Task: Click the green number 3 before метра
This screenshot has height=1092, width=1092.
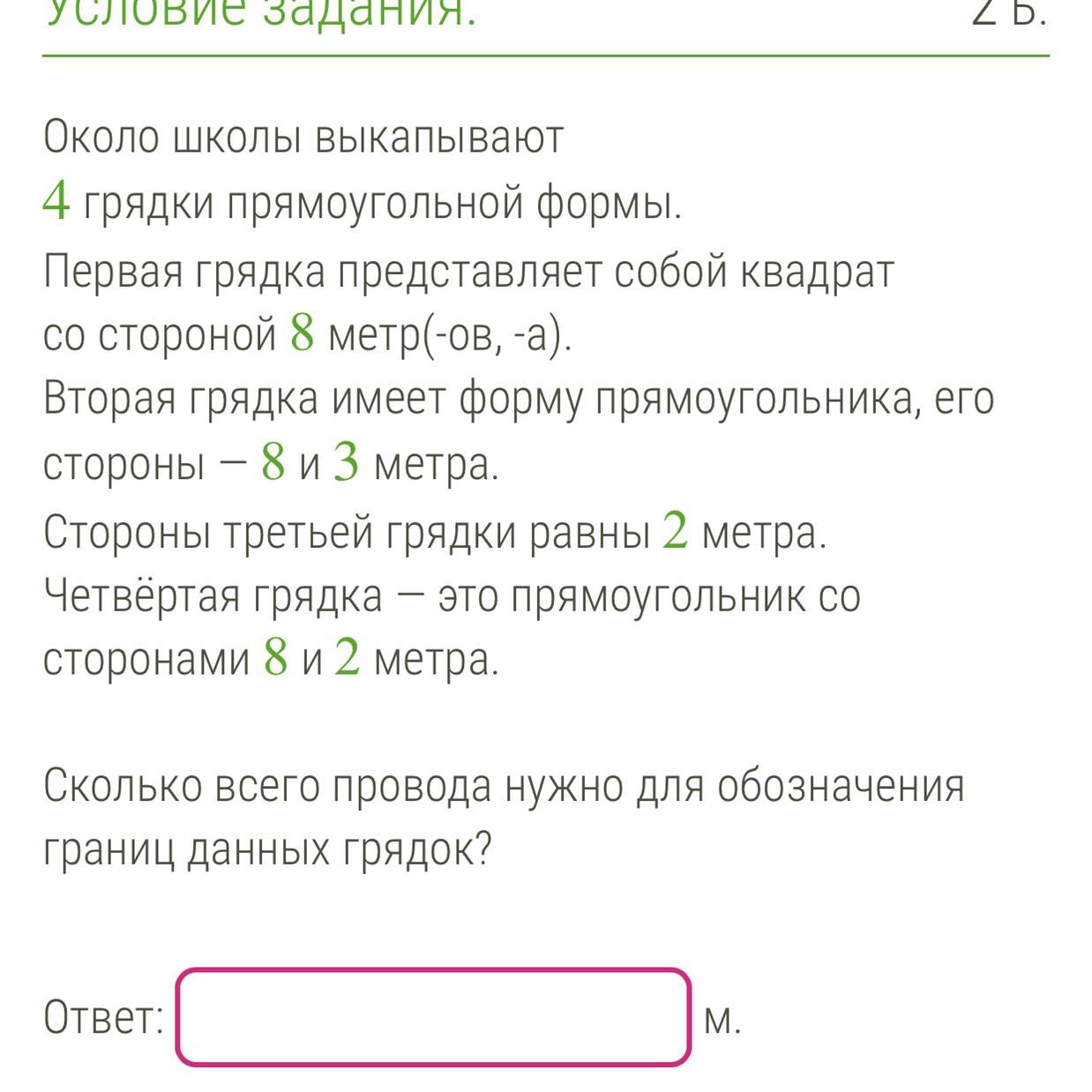Action: click(347, 462)
